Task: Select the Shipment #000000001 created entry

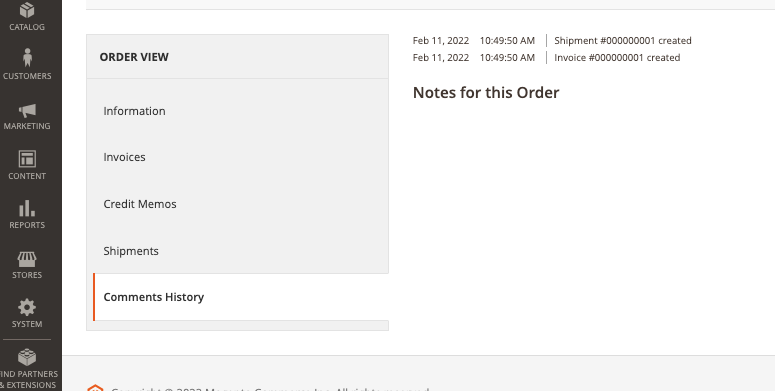Action: [623, 41]
